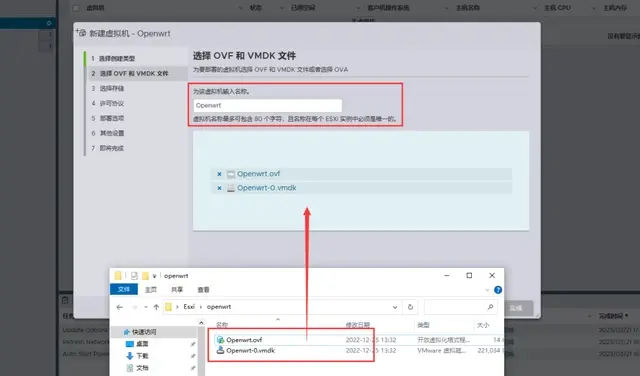
Task: Open the 文件 ribbon tab
Action: (124, 289)
